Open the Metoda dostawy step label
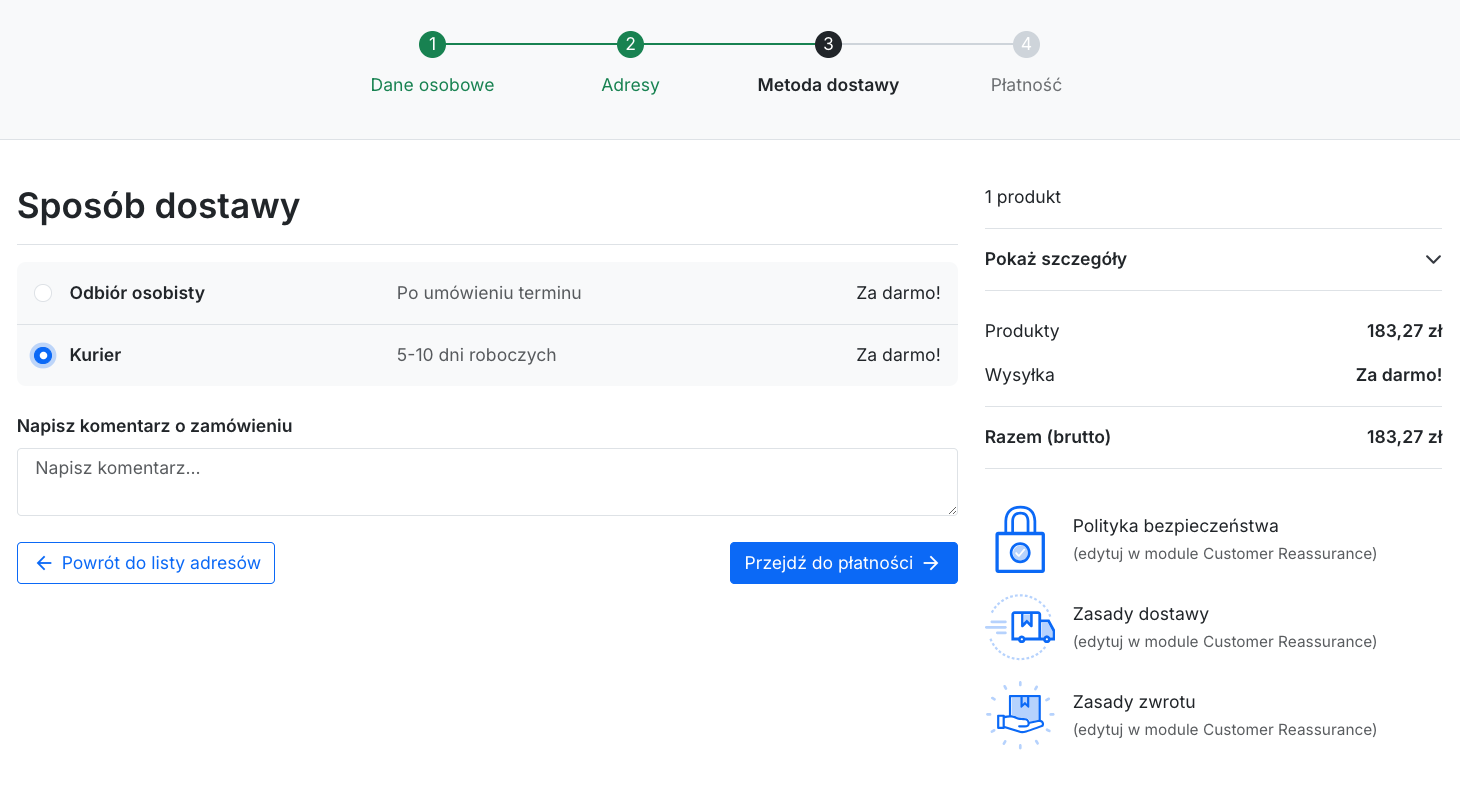The width and height of the screenshot is (1460, 798). click(828, 85)
